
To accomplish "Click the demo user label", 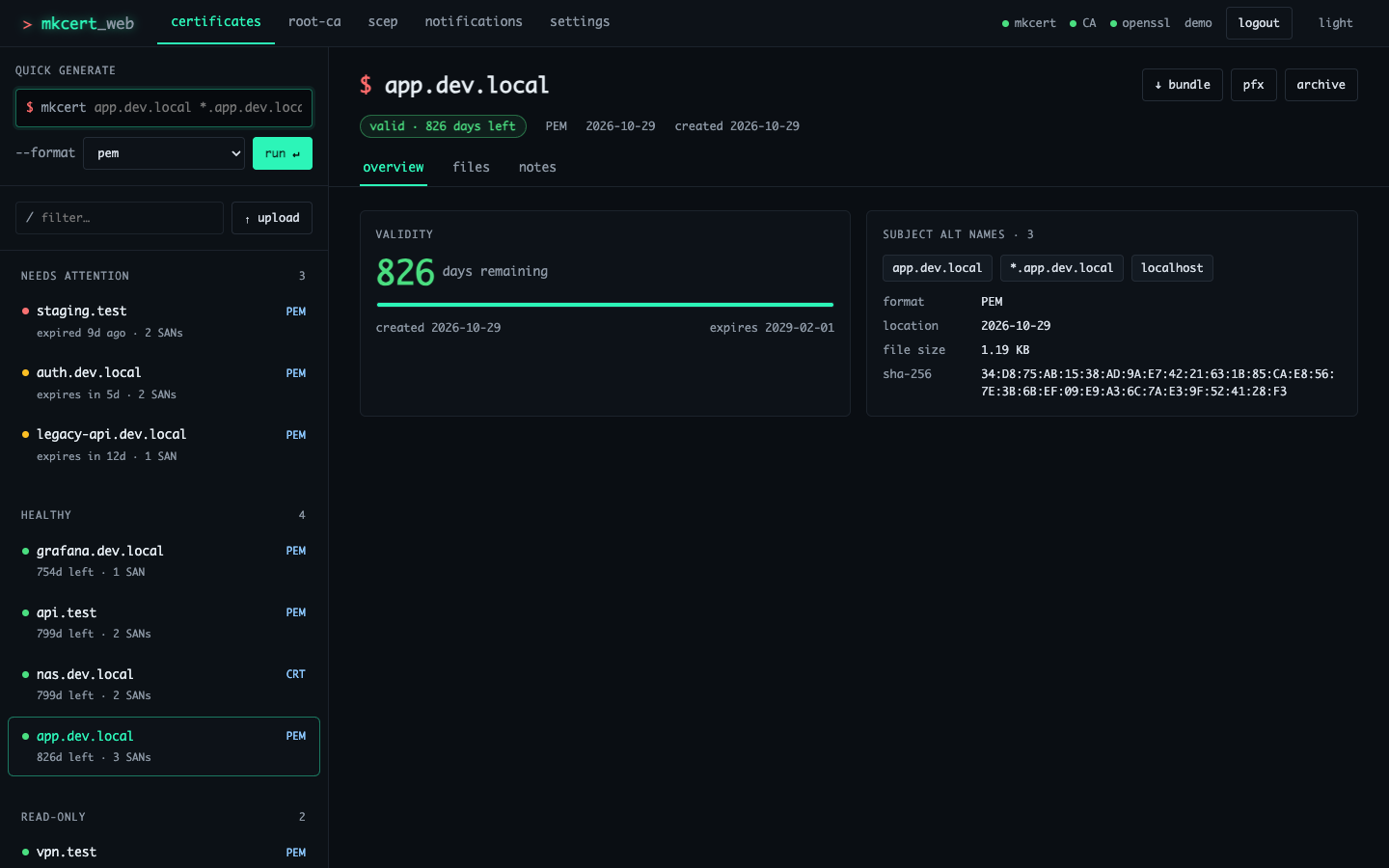I will tap(1198, 23).
